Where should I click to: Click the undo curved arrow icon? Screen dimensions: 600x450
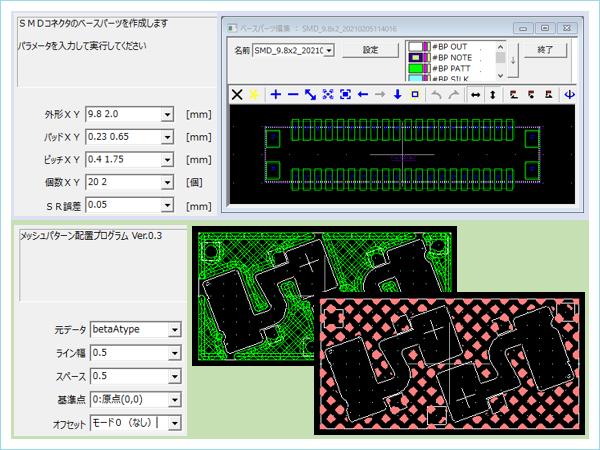click(x=439, y=94)
